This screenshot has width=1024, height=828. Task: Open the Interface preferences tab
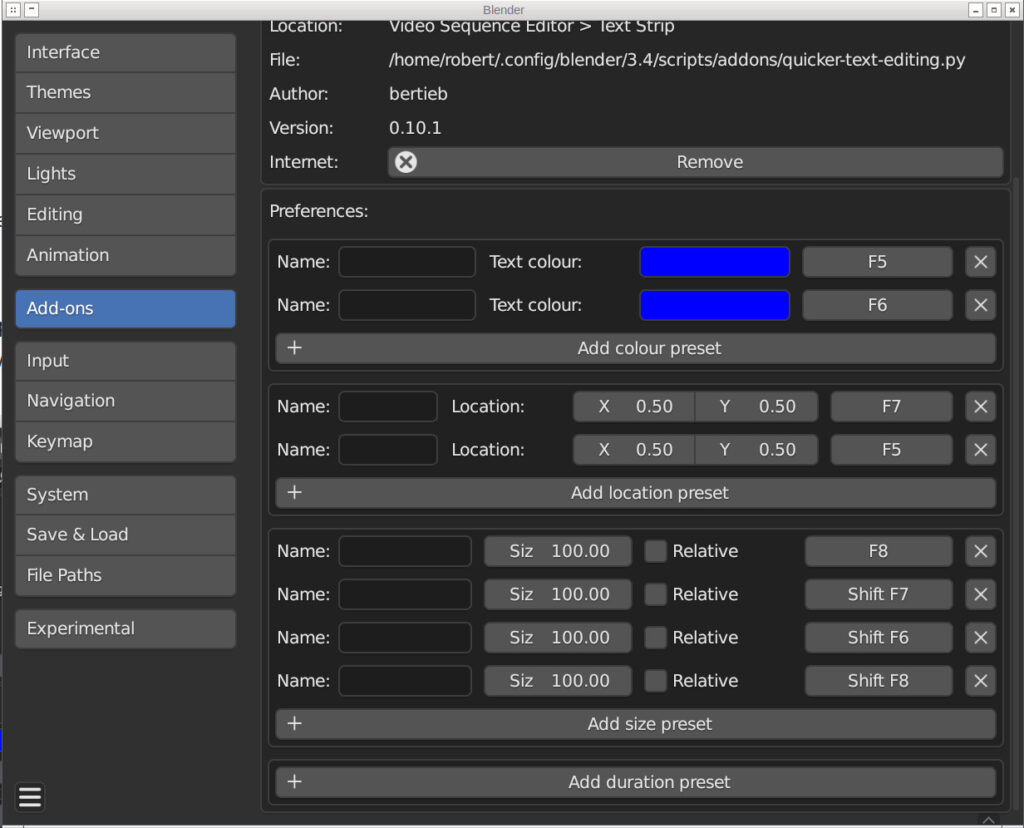click(x=125, y=52)
